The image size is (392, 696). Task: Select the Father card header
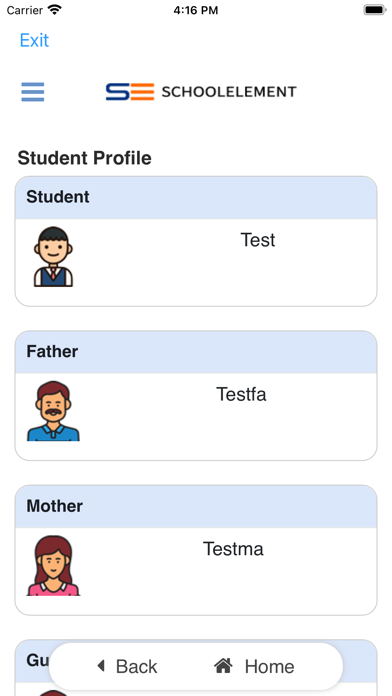click(x=196, y=352)
